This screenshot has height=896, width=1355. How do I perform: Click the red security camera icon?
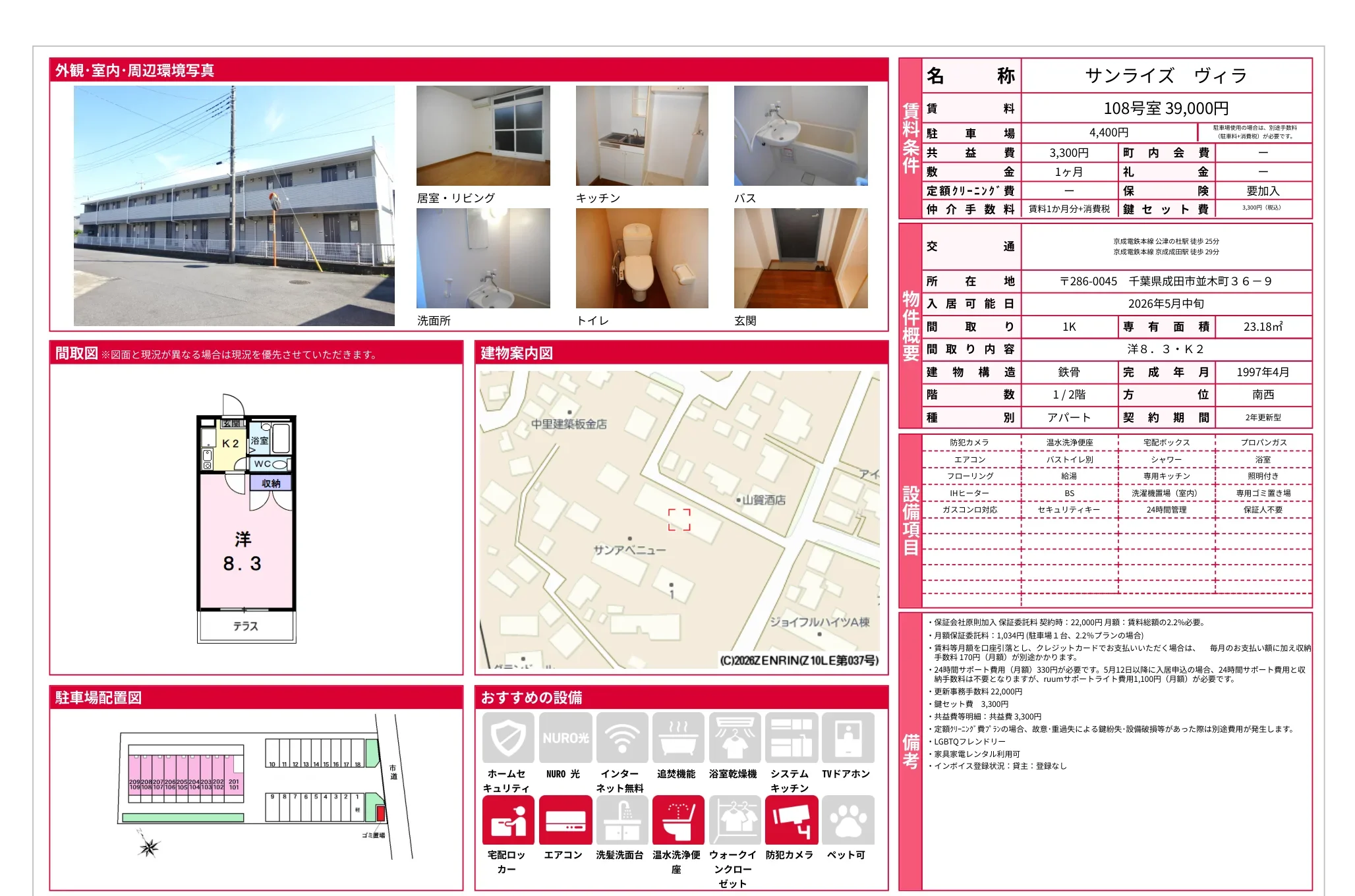(x=791, y=820)
